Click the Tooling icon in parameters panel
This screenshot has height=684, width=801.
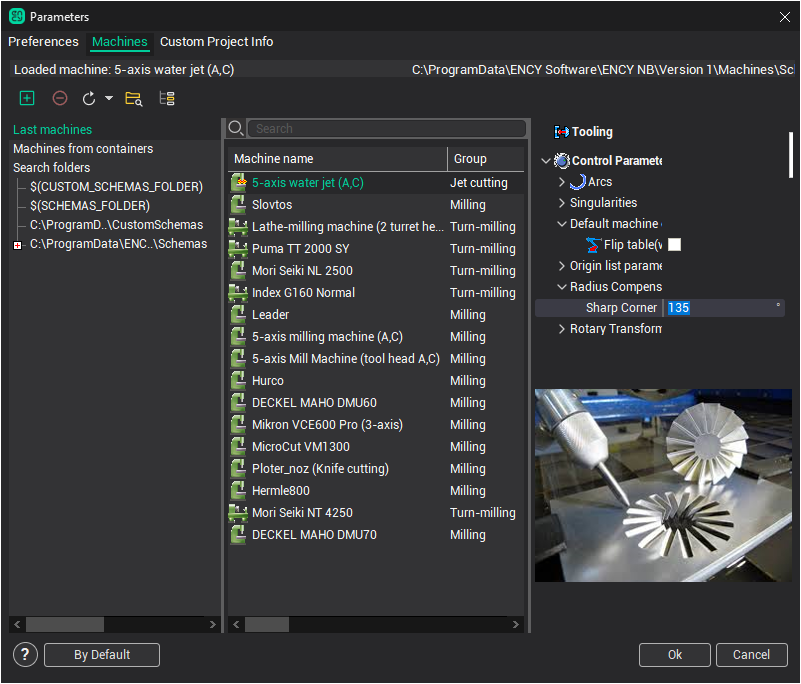click(x=561, y=132)
